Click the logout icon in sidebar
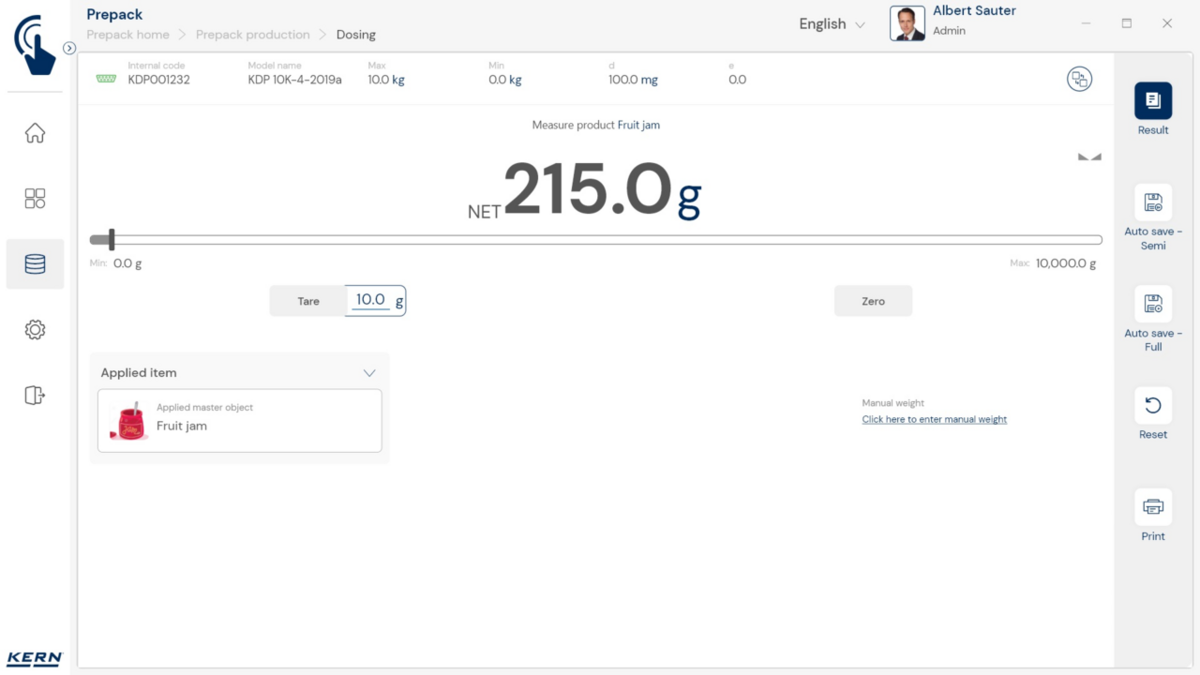This screenshot has height=675, width=1200. point(35,395)
